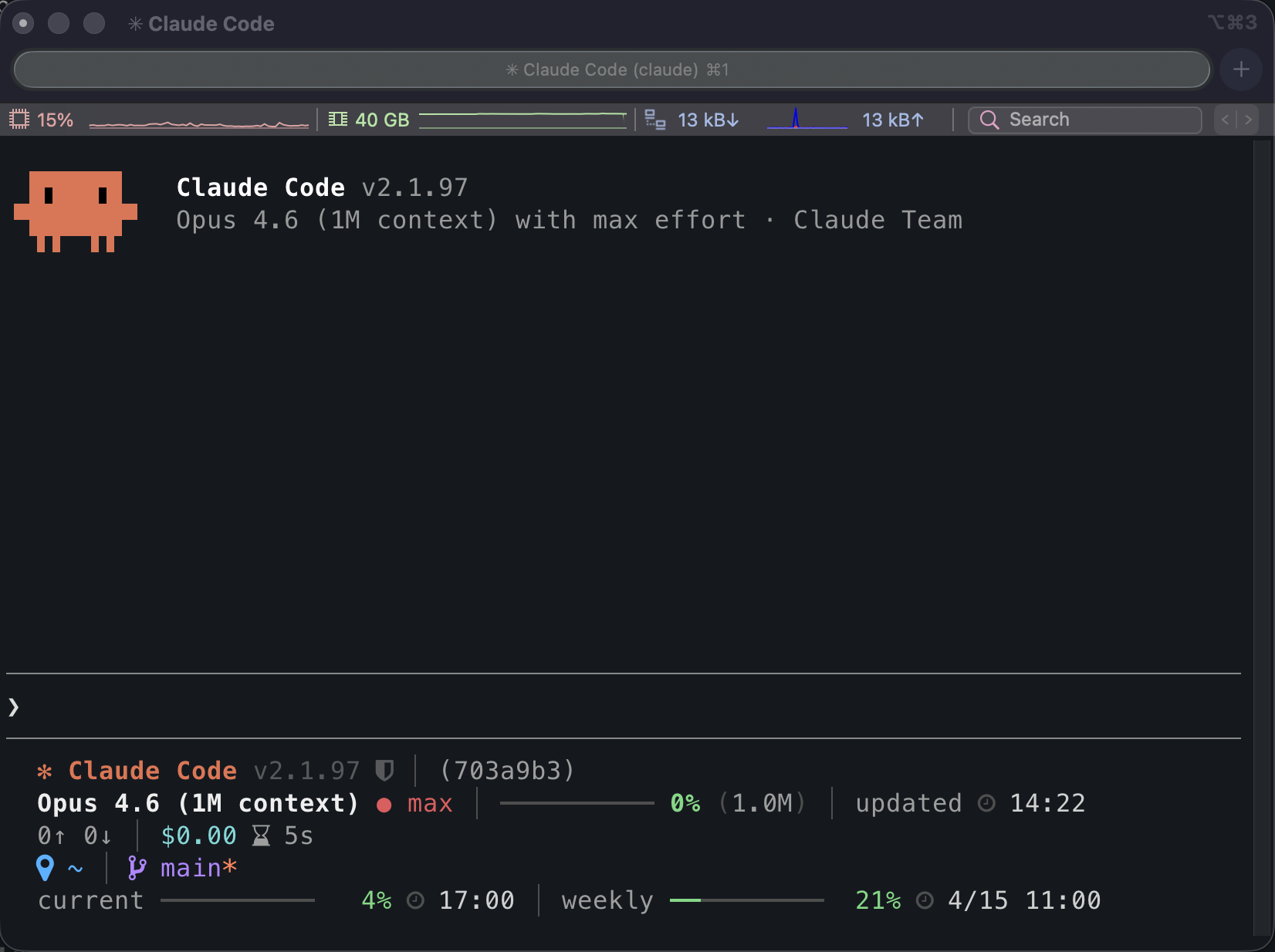
Task: Click the clock icon beside 4/15 11:00
Action: point(925,901)
